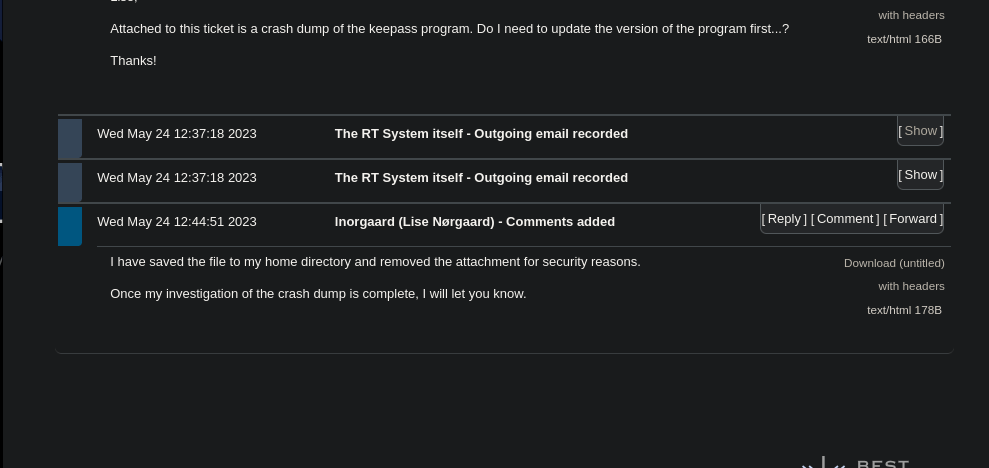Click the upper "Outgoing email recorded" title
The image size is (989, 468).
tap(481, 134)
